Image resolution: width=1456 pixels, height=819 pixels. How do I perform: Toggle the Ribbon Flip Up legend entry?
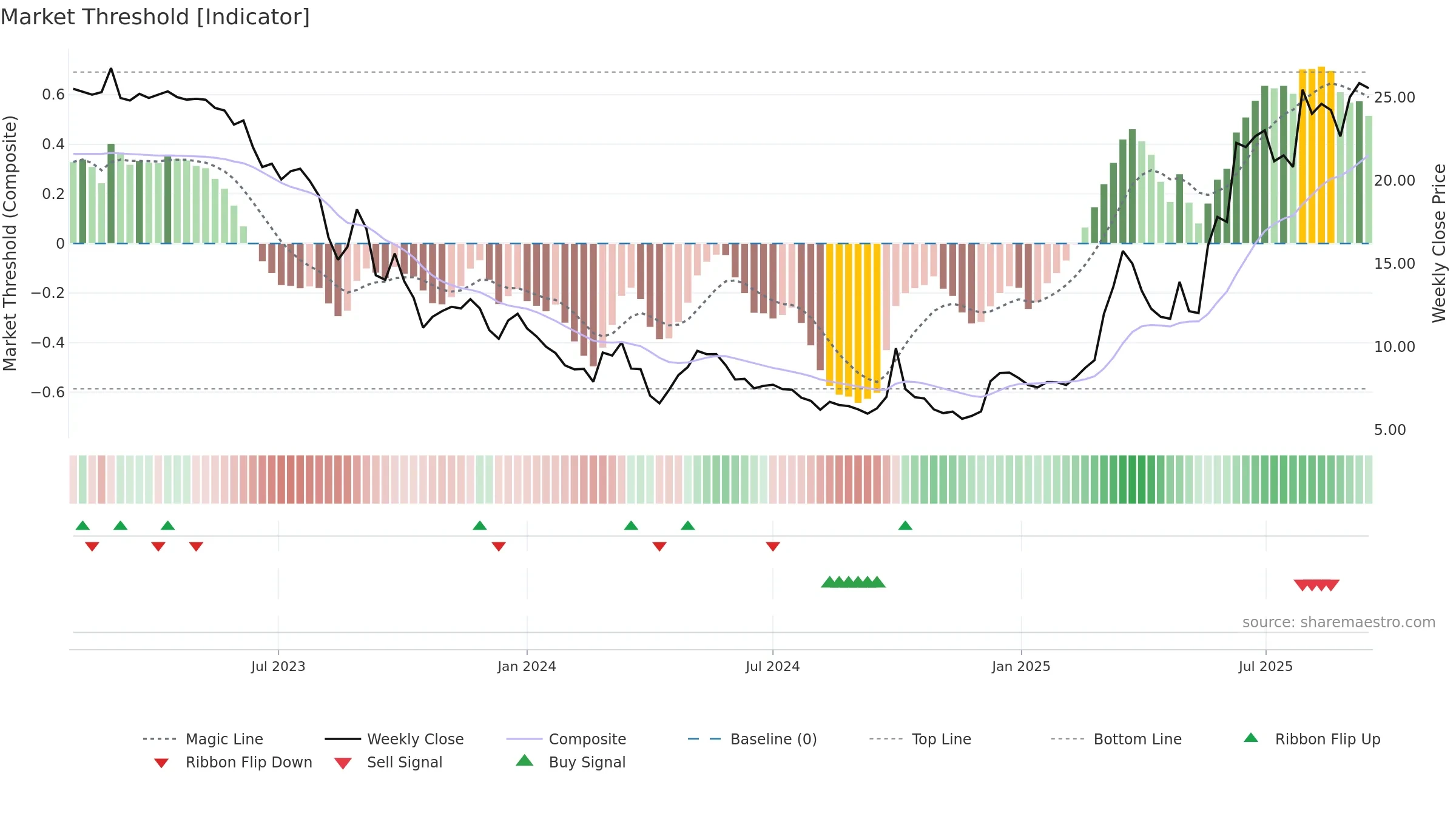tap(1312, 739)
